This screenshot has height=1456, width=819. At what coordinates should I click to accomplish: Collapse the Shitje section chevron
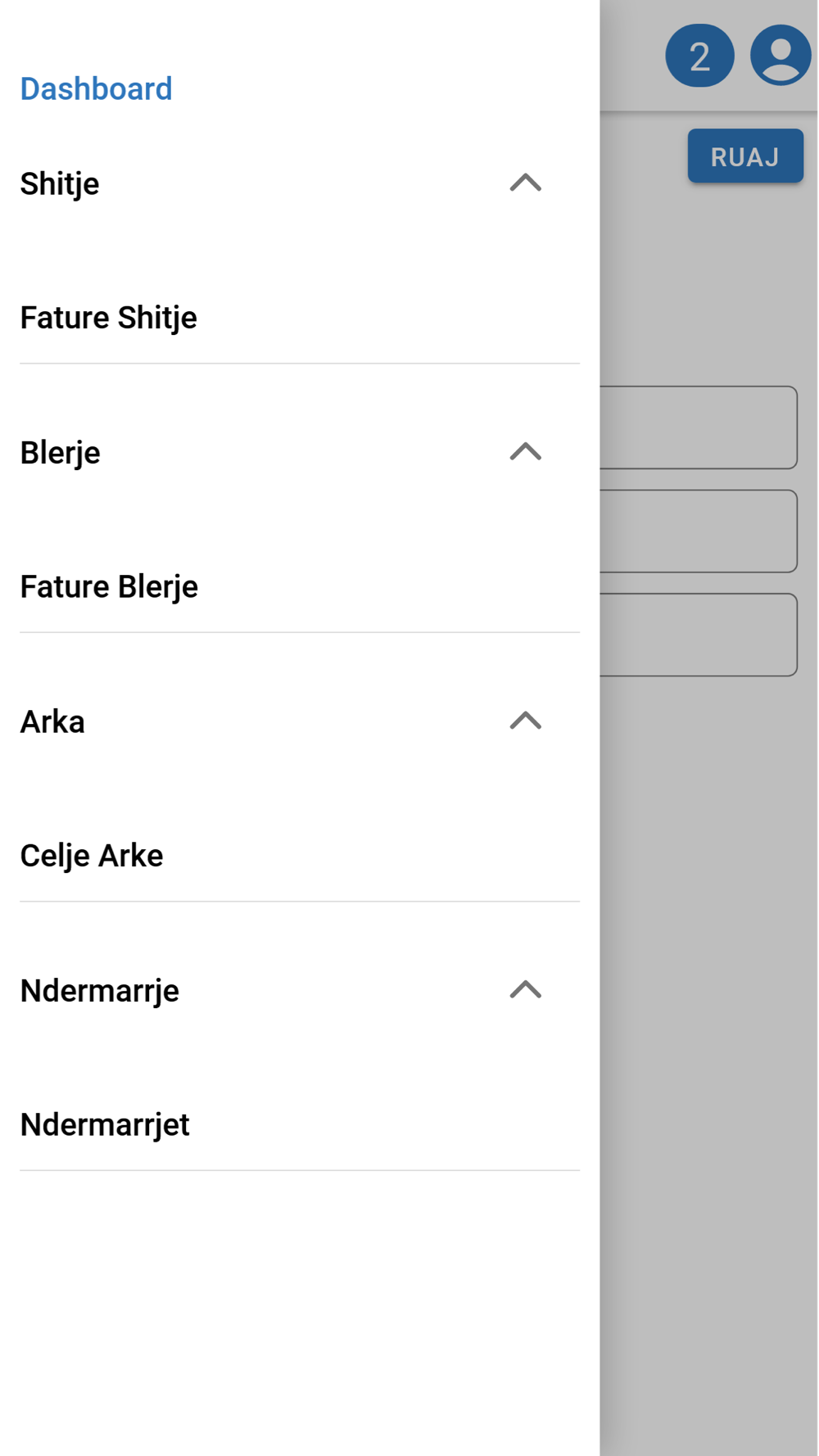pos(525,183)
